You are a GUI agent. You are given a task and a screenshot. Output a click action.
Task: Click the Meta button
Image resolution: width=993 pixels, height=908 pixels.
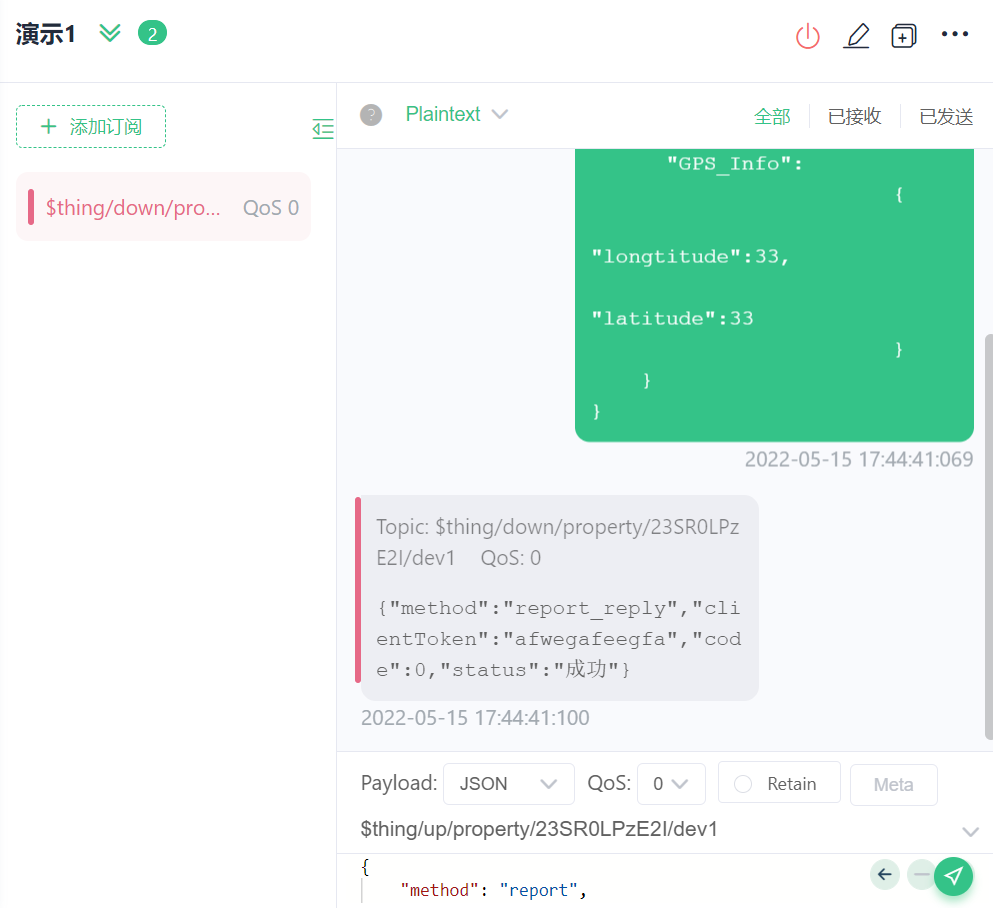893,784
